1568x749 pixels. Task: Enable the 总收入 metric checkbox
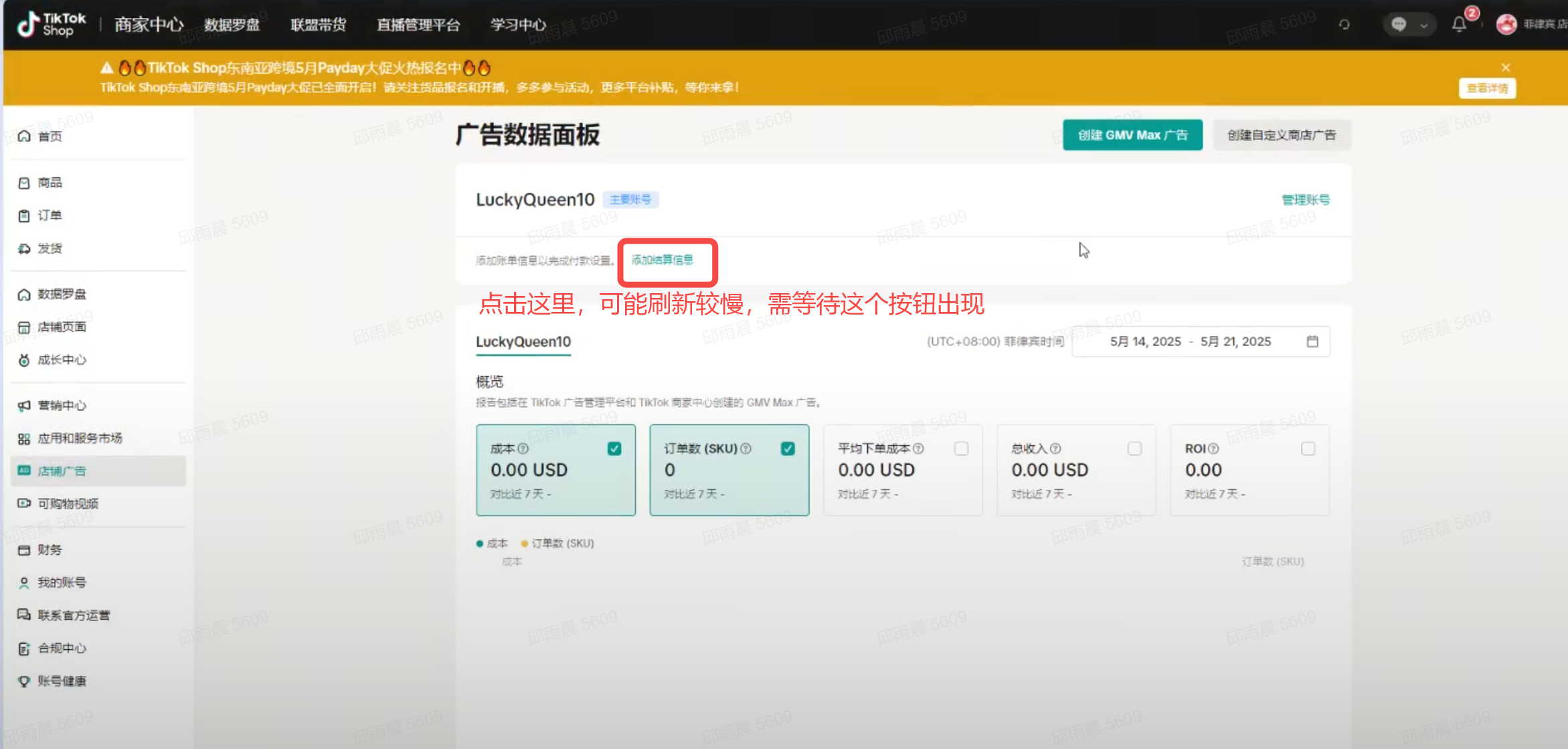click(1134, 448)
